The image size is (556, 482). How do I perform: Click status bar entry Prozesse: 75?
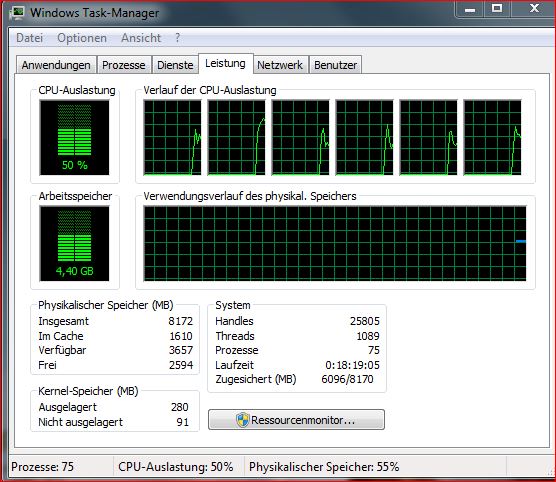[43, 467]
